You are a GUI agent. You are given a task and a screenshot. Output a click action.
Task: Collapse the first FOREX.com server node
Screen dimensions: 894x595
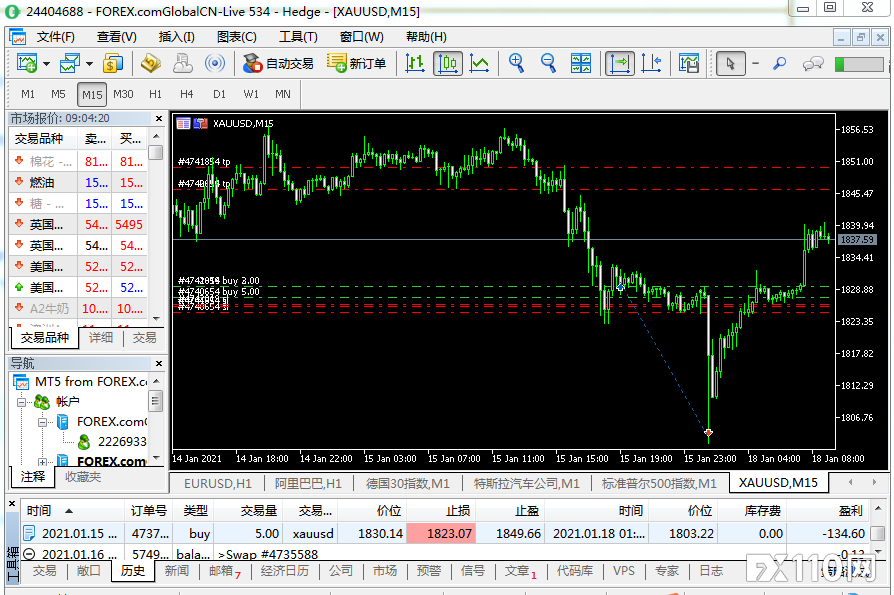click(x=42, y=422)
